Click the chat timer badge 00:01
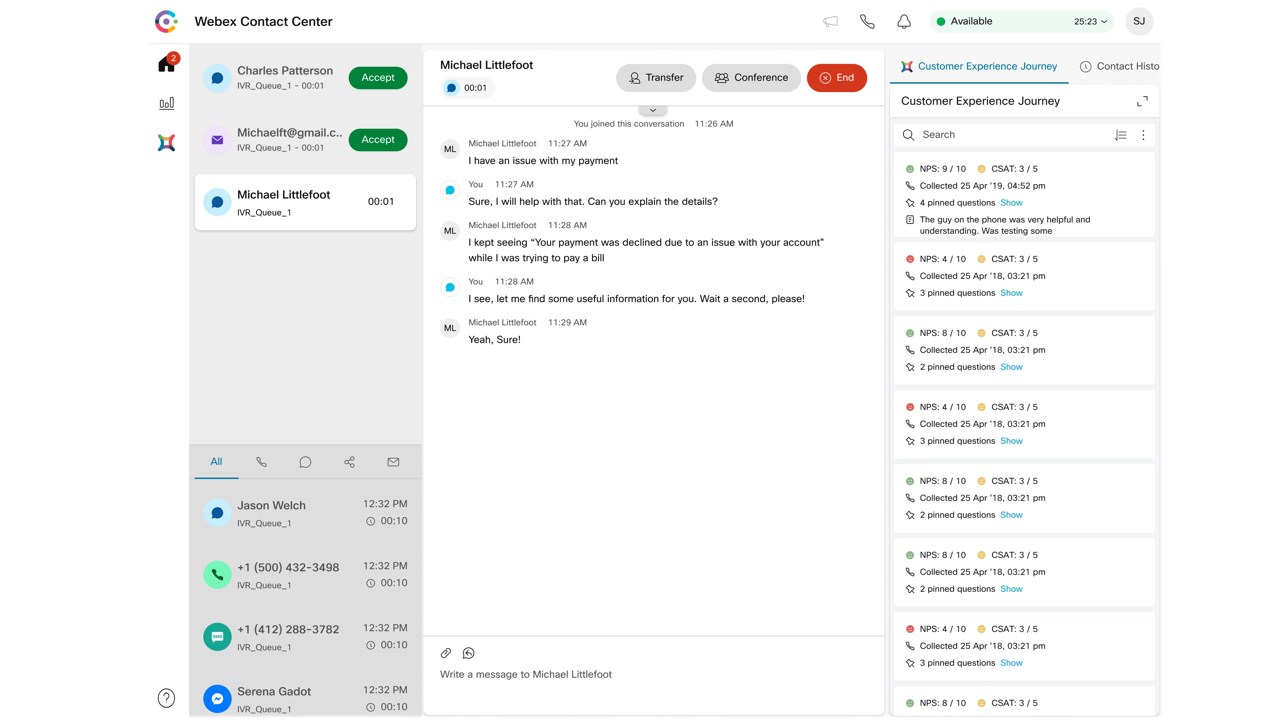Image resolution: width=1280 pixels, height=720 pixels. point(466,88)
